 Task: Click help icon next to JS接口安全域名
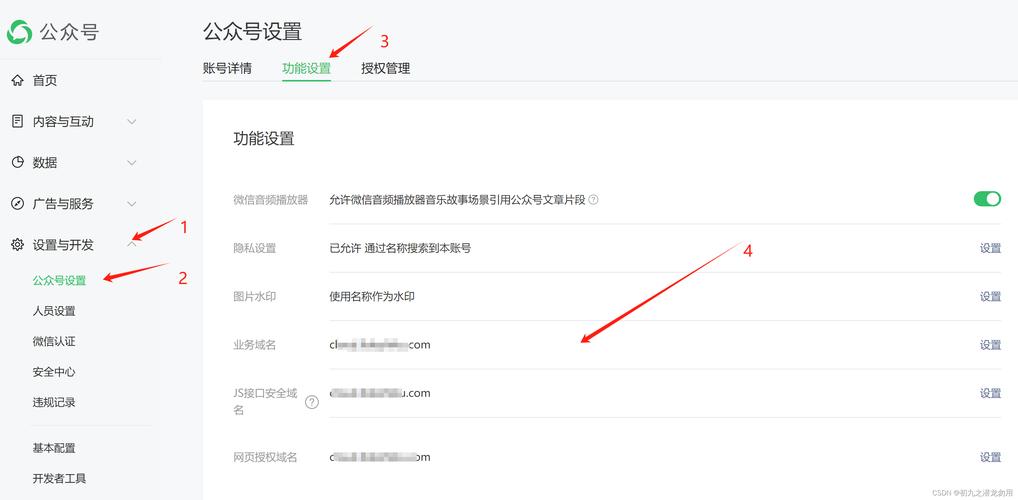pos(312,402)
